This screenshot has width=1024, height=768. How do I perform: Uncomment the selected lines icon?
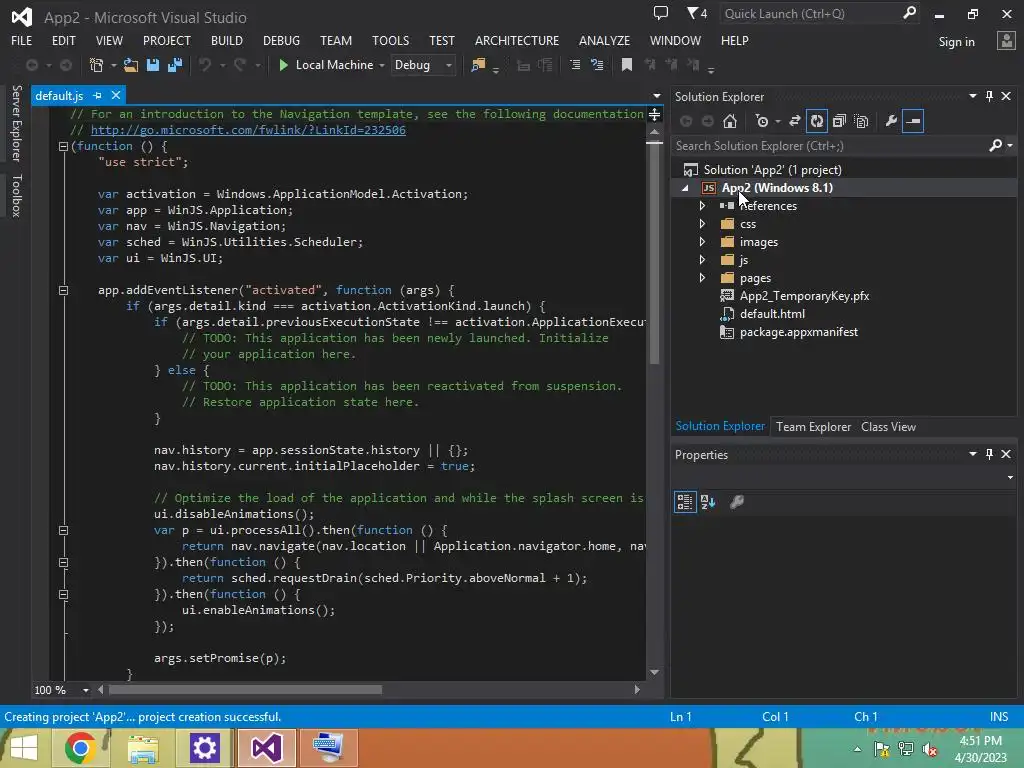pos(597,65)
